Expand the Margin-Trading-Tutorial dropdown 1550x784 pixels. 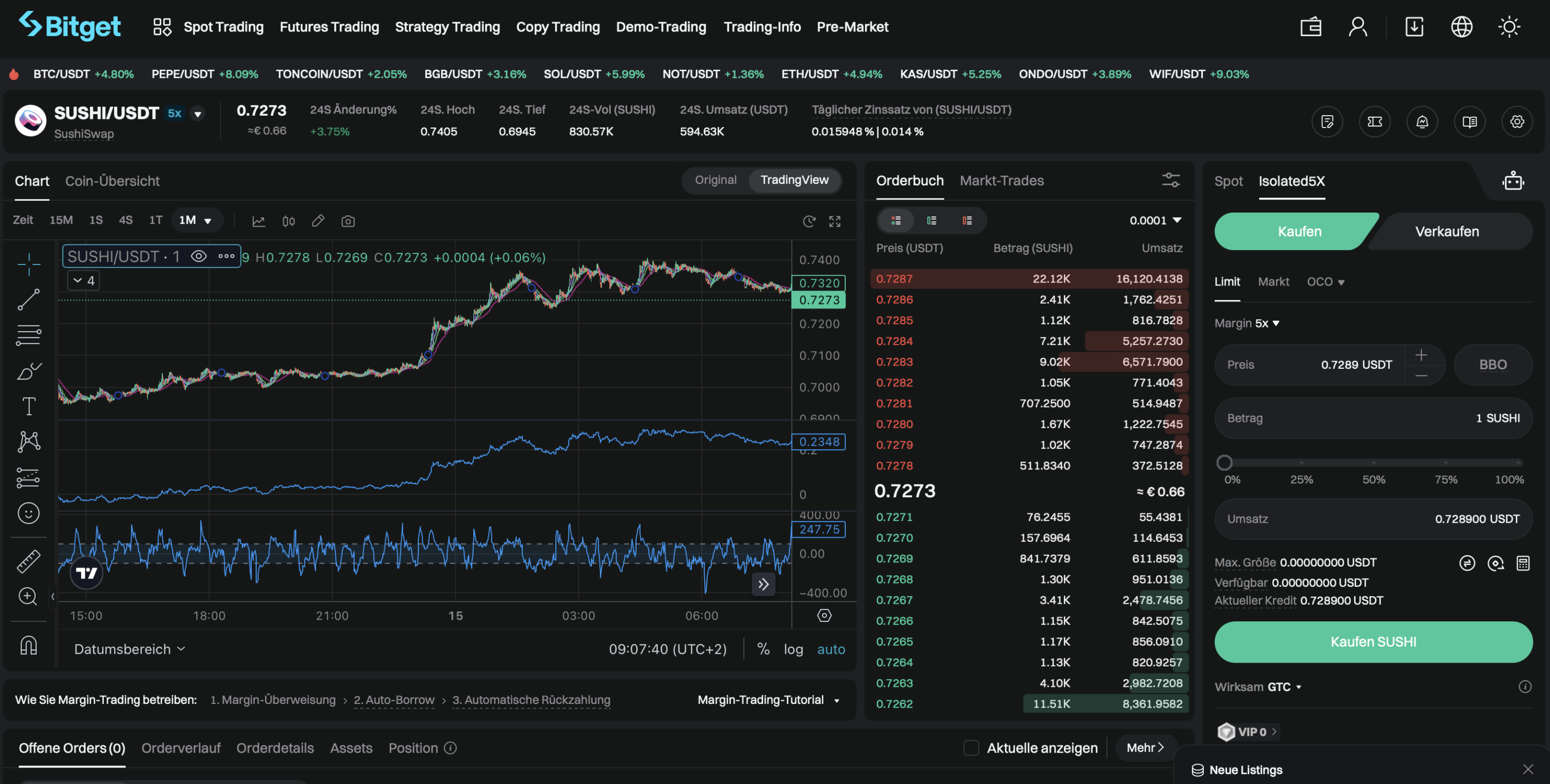pos(768,700)
